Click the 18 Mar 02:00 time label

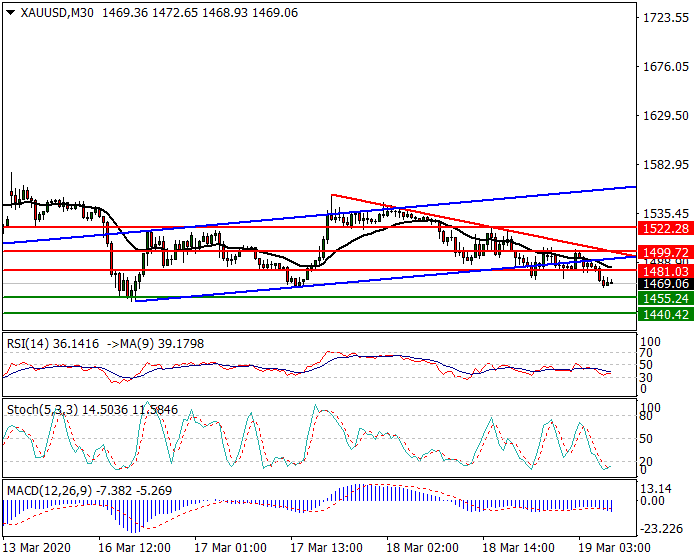tap(422, 548)
